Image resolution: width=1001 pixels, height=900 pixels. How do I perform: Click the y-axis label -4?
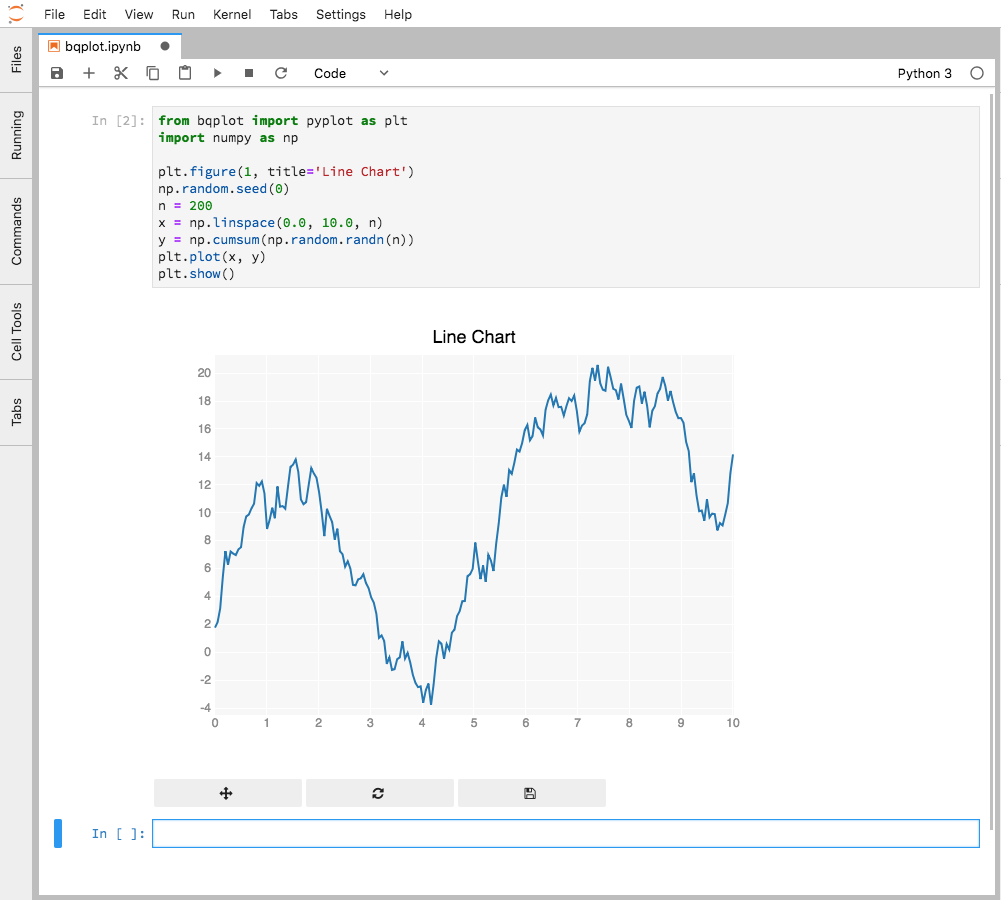click(x=206, y=707)
